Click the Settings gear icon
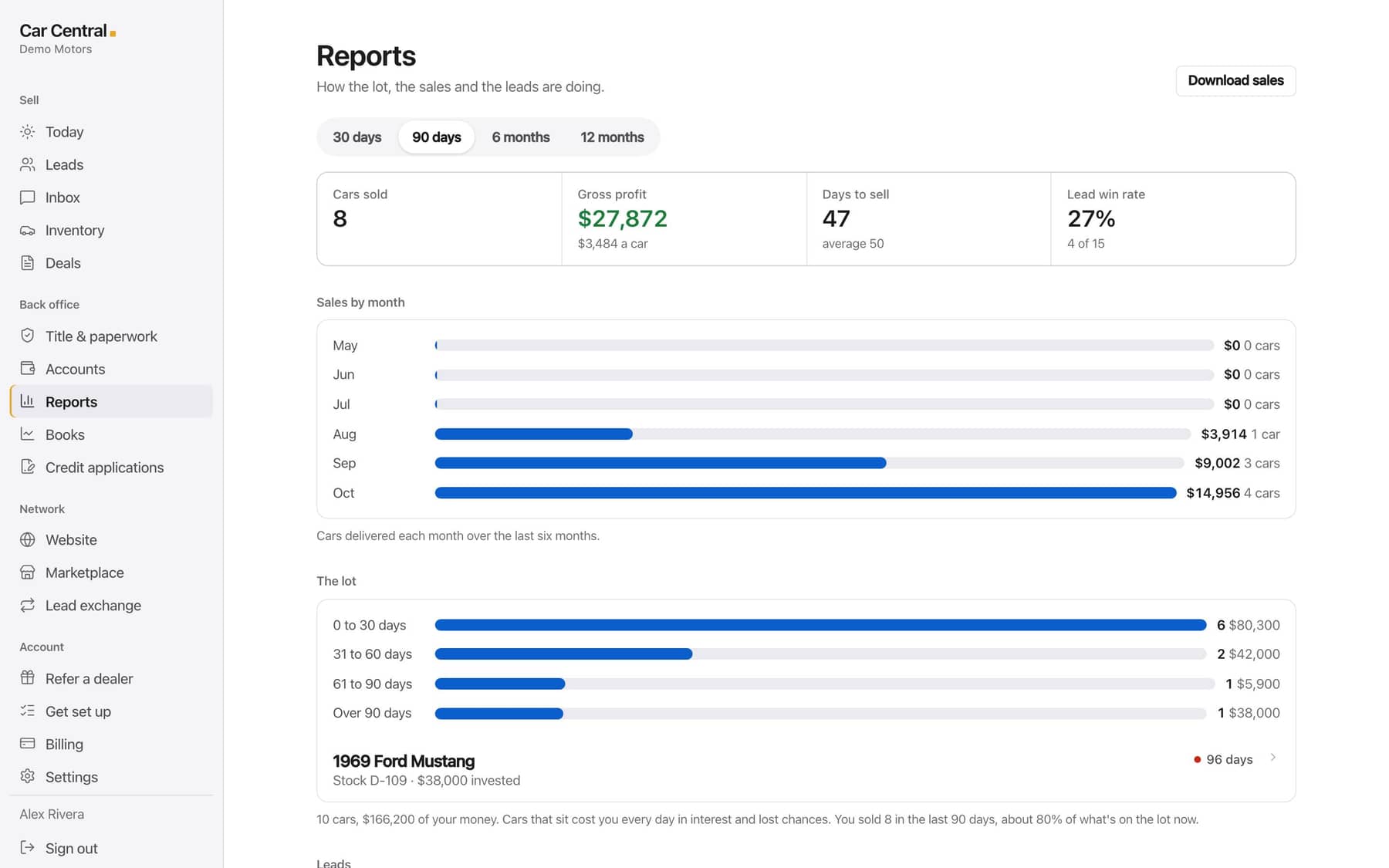The height and width of the screenshot is (868, 1389). 28,776
